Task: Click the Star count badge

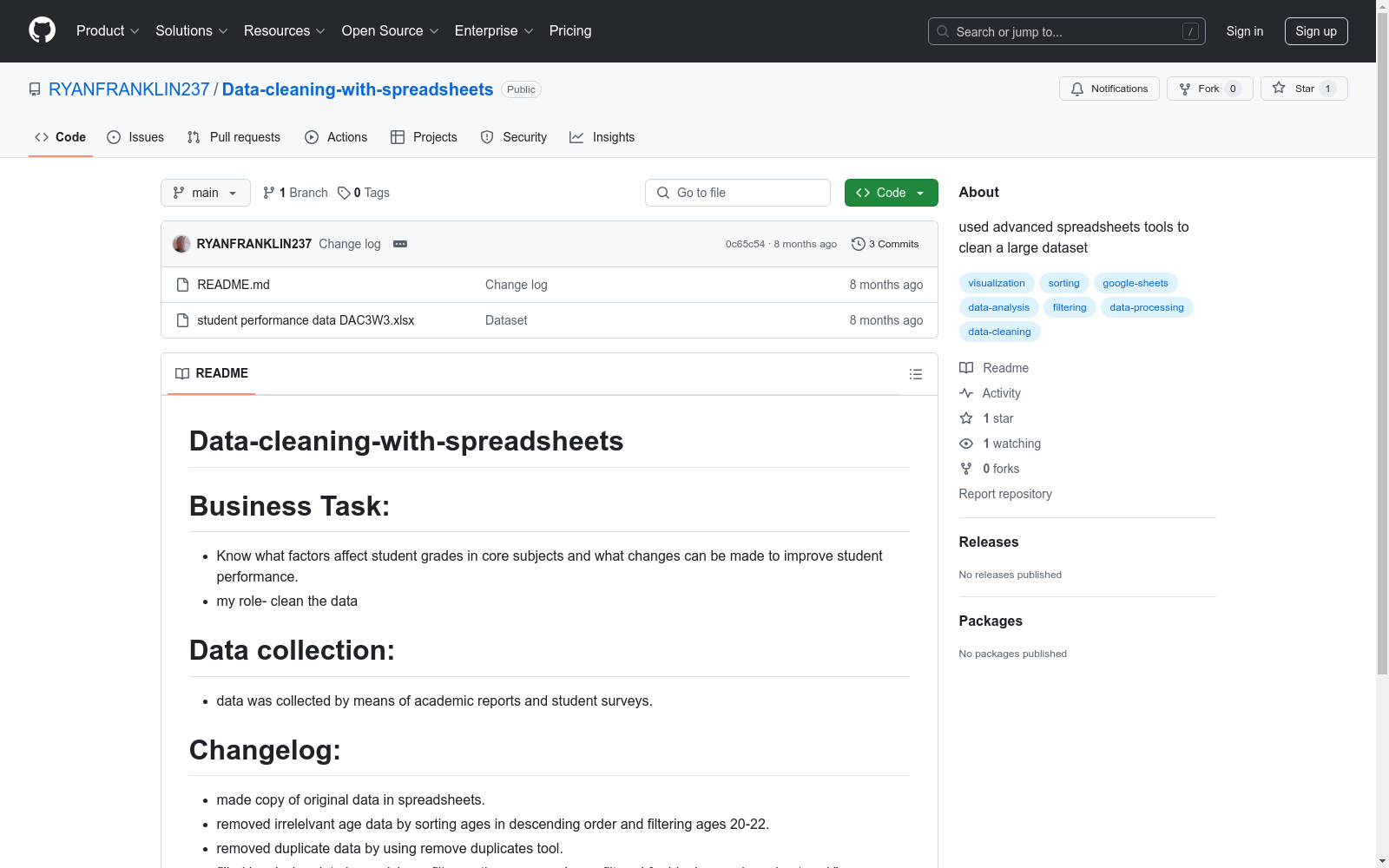Action: point(1327,89)
